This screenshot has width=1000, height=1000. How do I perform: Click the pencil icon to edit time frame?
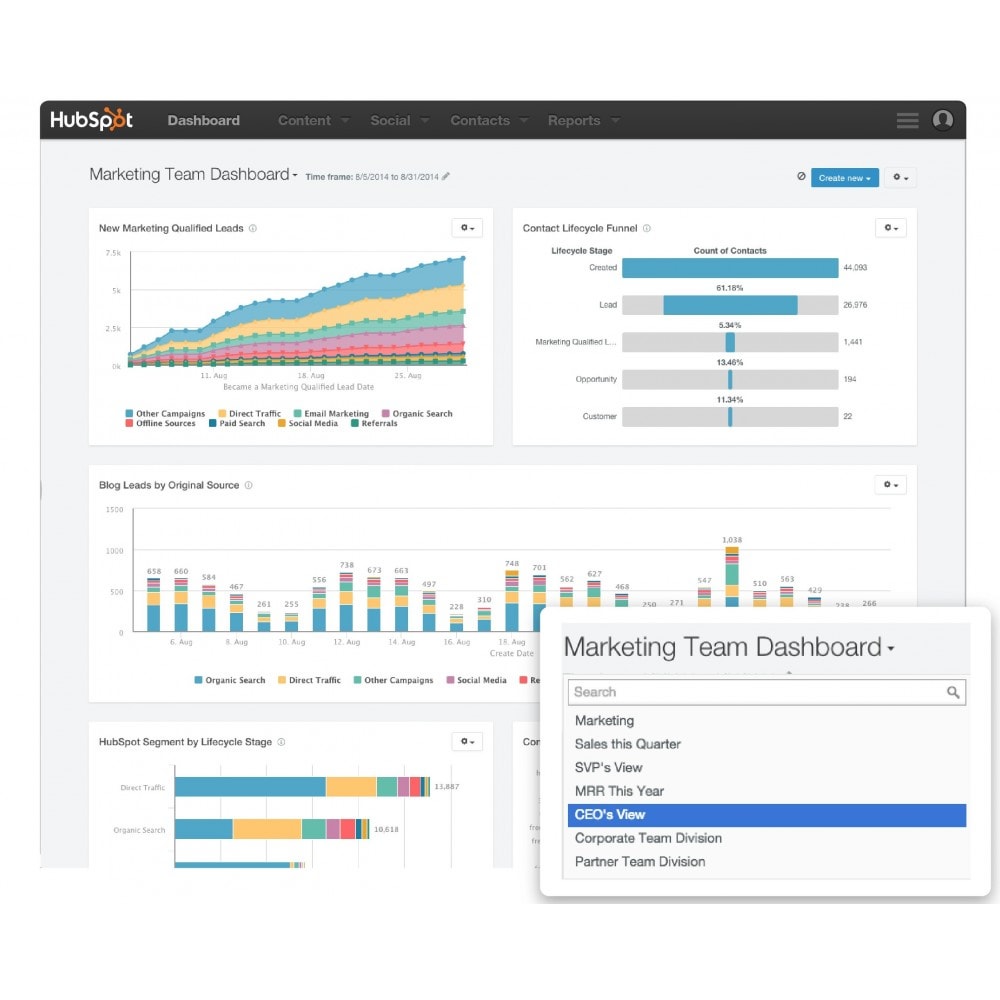point(446,177)
